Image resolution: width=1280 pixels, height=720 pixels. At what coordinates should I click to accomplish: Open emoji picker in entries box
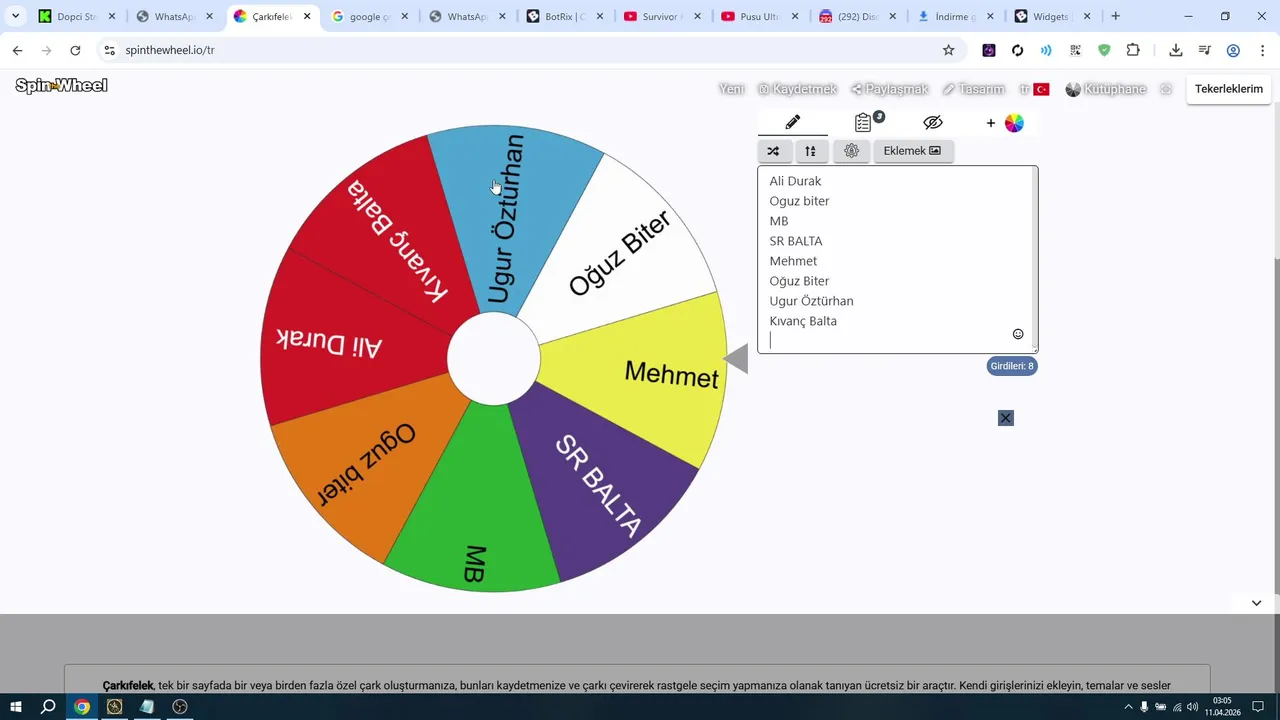point(1018,334)
